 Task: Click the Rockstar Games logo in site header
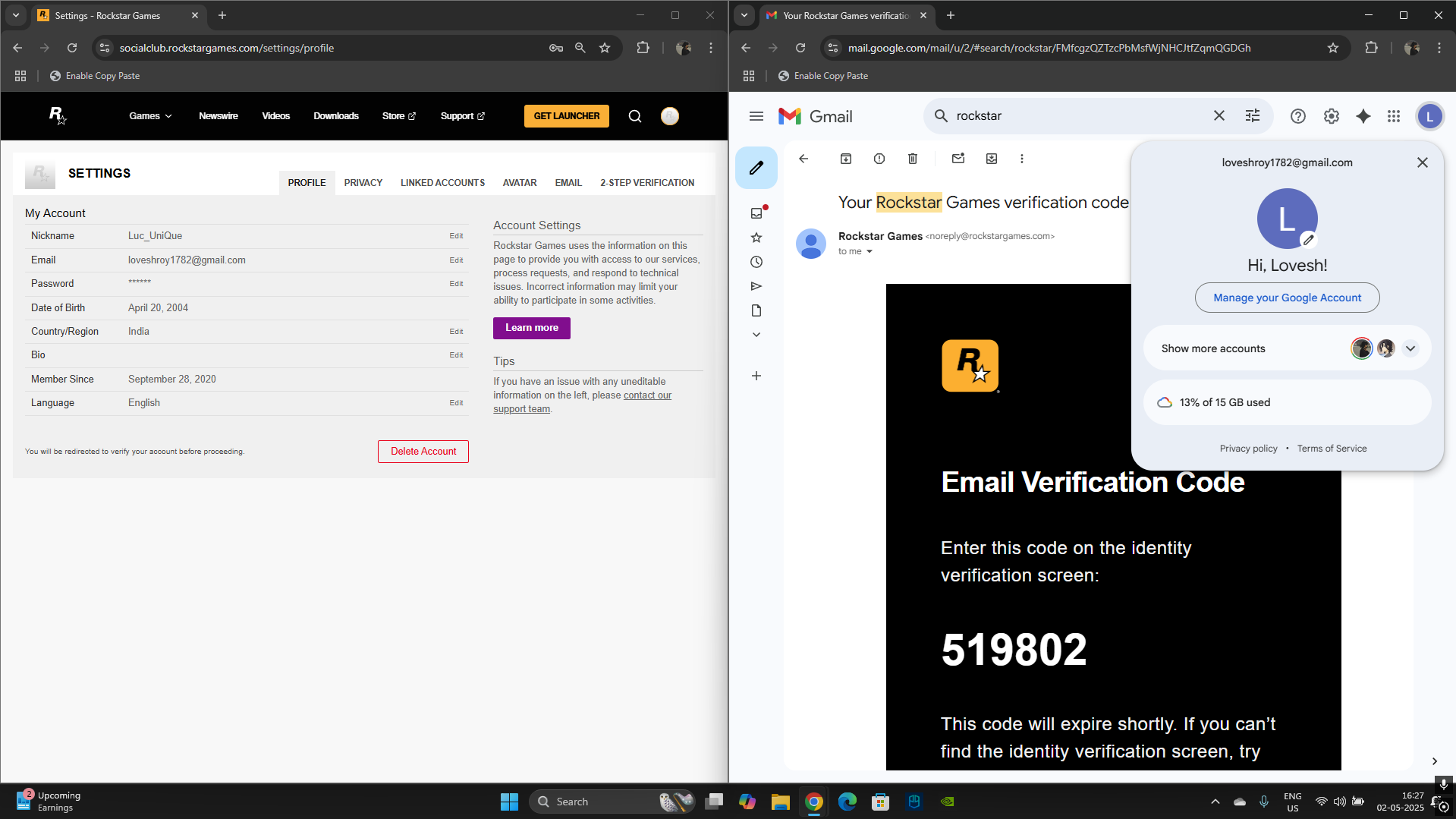point(58,115)
